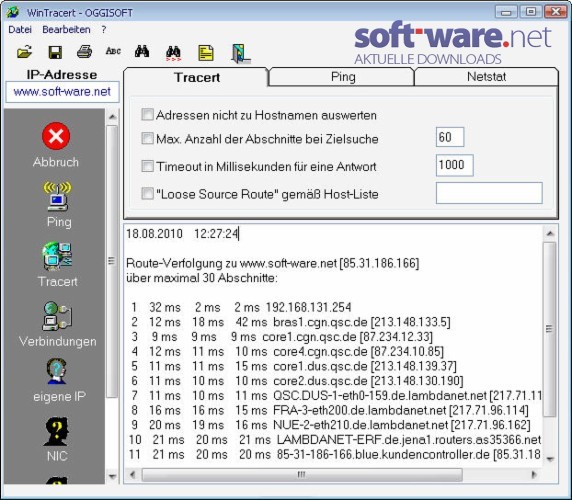Switch to the Netstat tab
572x500 pixels.
[486, 77]
